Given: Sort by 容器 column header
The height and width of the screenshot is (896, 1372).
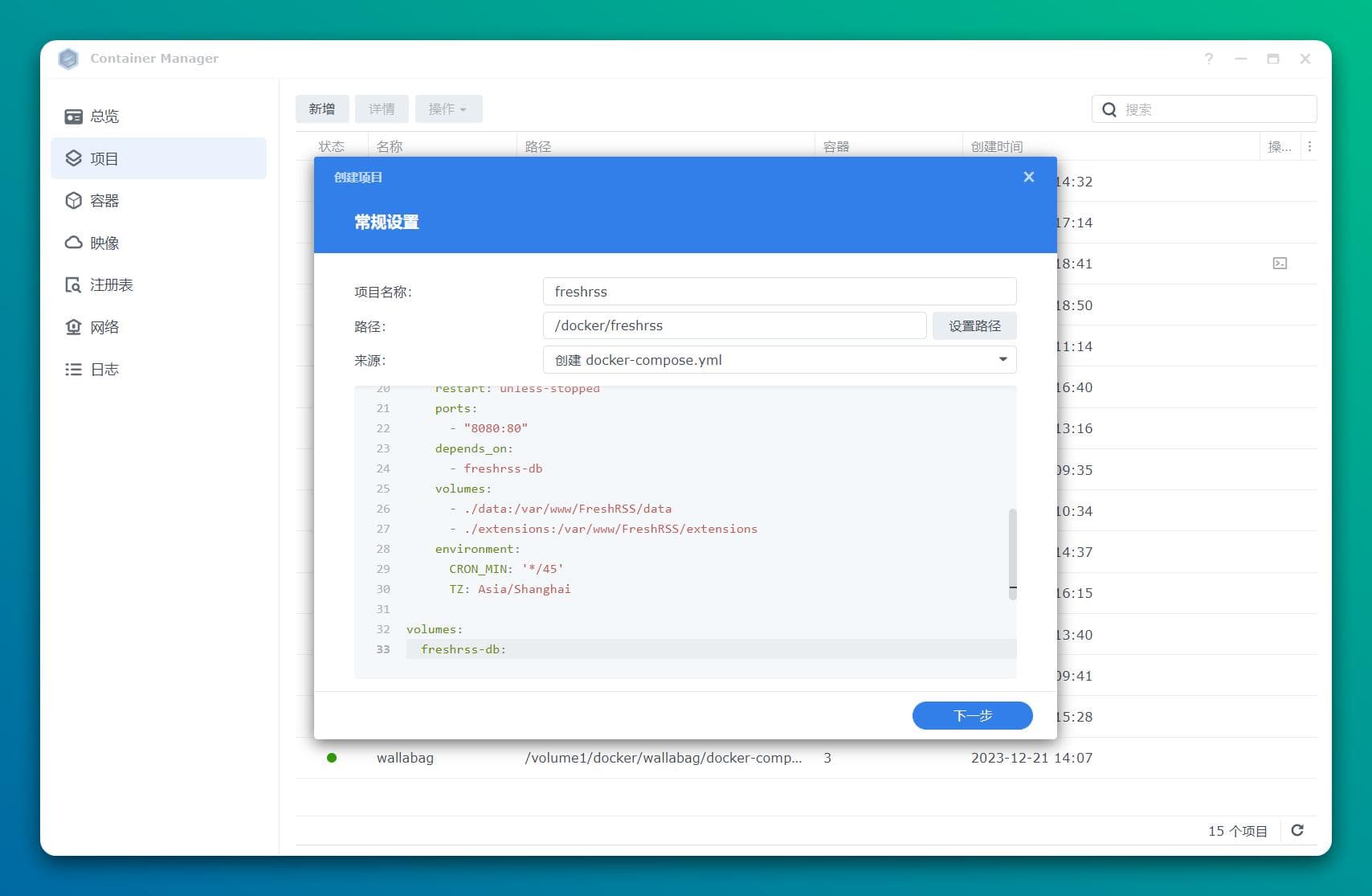Looking at the screenshot, I should 836,146.
